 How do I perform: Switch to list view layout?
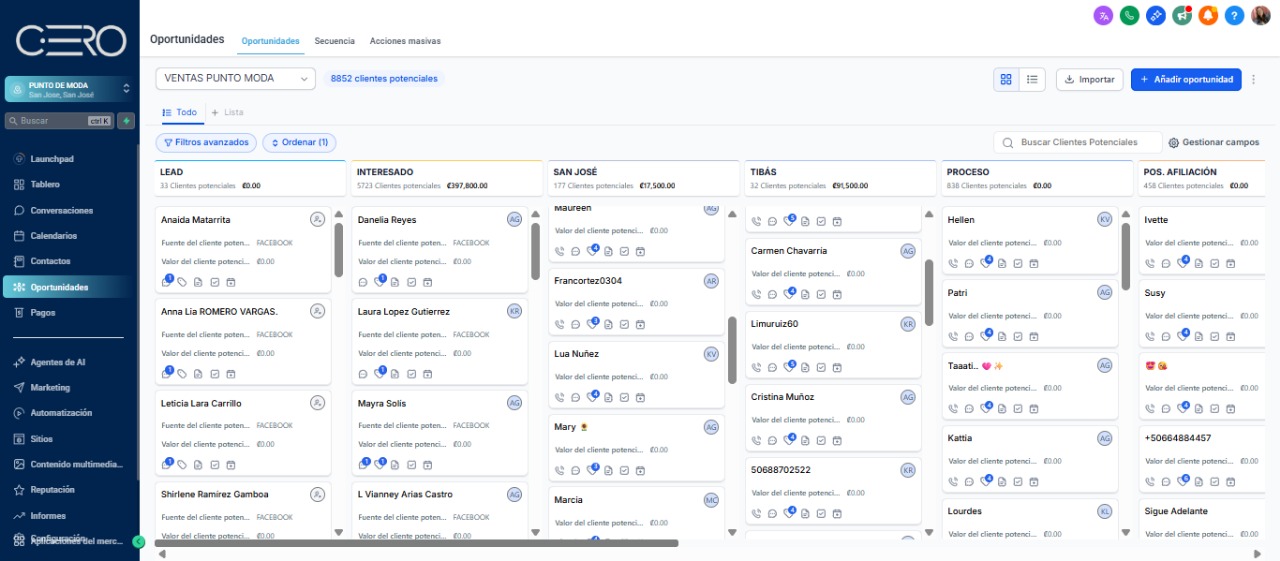click(1032, 79)
